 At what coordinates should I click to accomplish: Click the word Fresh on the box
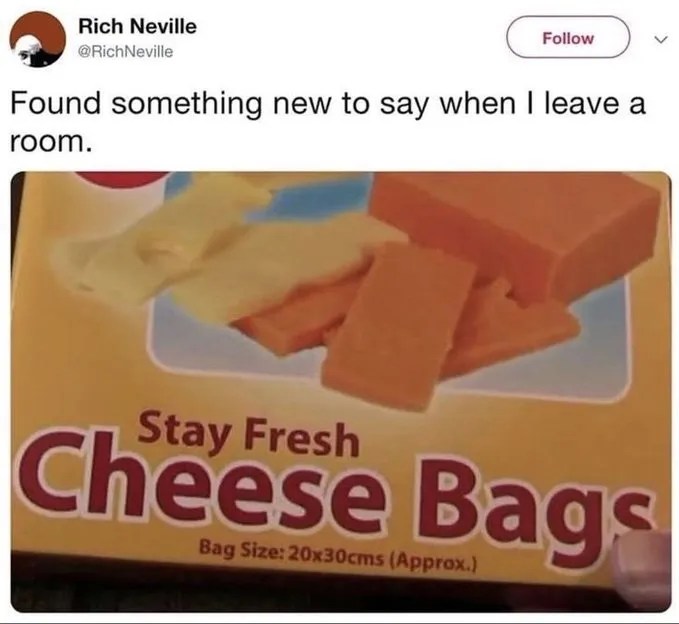click(x=302, y=441)
